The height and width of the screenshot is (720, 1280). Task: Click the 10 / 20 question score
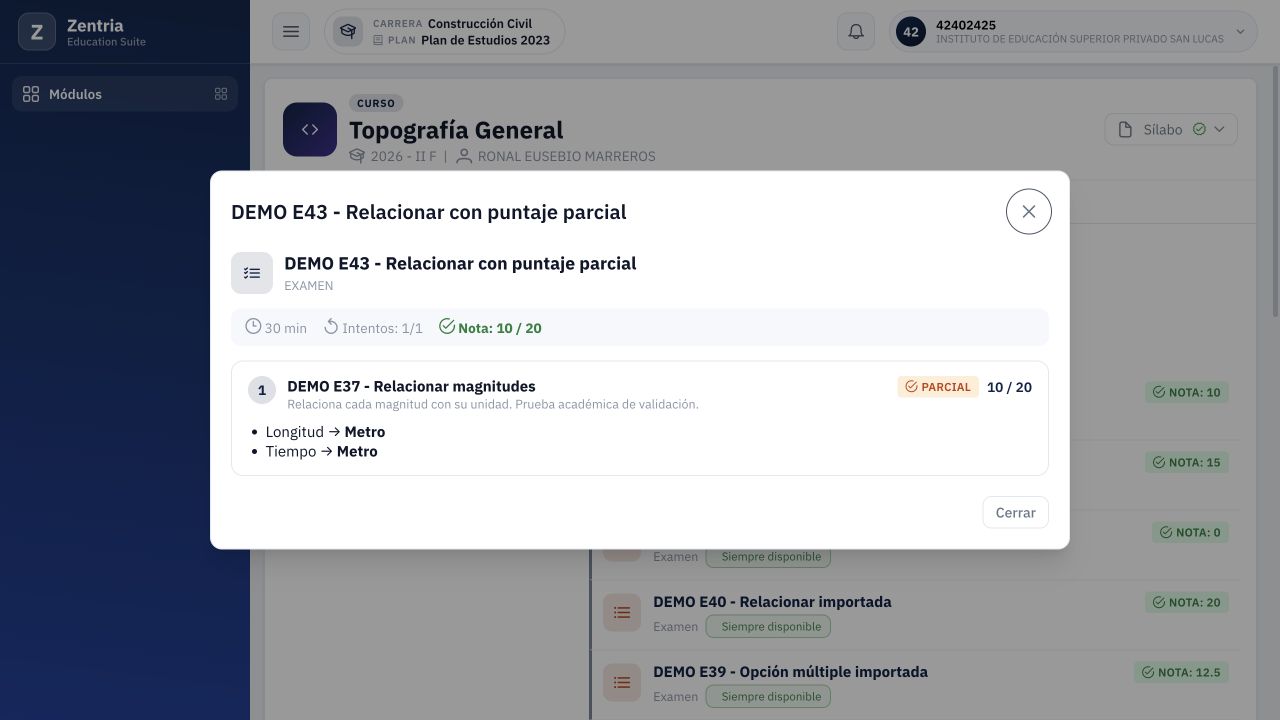[1009, 387]
